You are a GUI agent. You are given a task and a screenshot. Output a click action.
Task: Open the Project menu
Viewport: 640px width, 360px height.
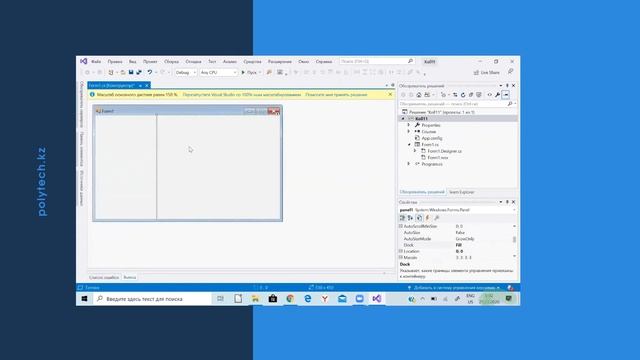click(x=150, y=62)
